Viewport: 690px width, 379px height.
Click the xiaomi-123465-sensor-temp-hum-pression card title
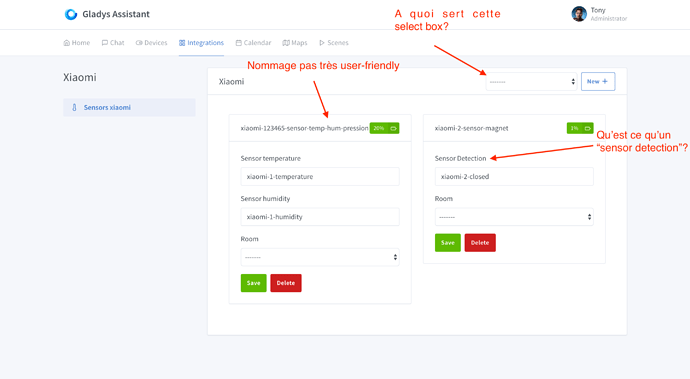[x=304, y=128]
